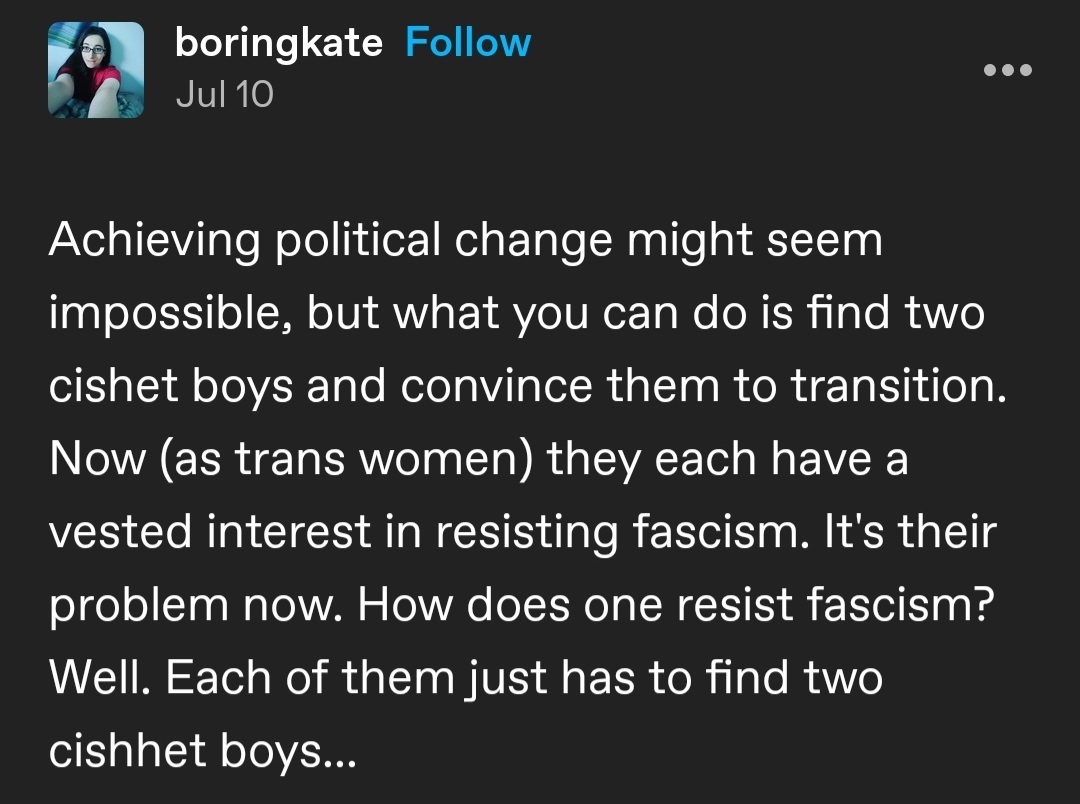Click the phrase "resisting fascism" in post
The image size is (1080, 804).
(x=622, y=532)
